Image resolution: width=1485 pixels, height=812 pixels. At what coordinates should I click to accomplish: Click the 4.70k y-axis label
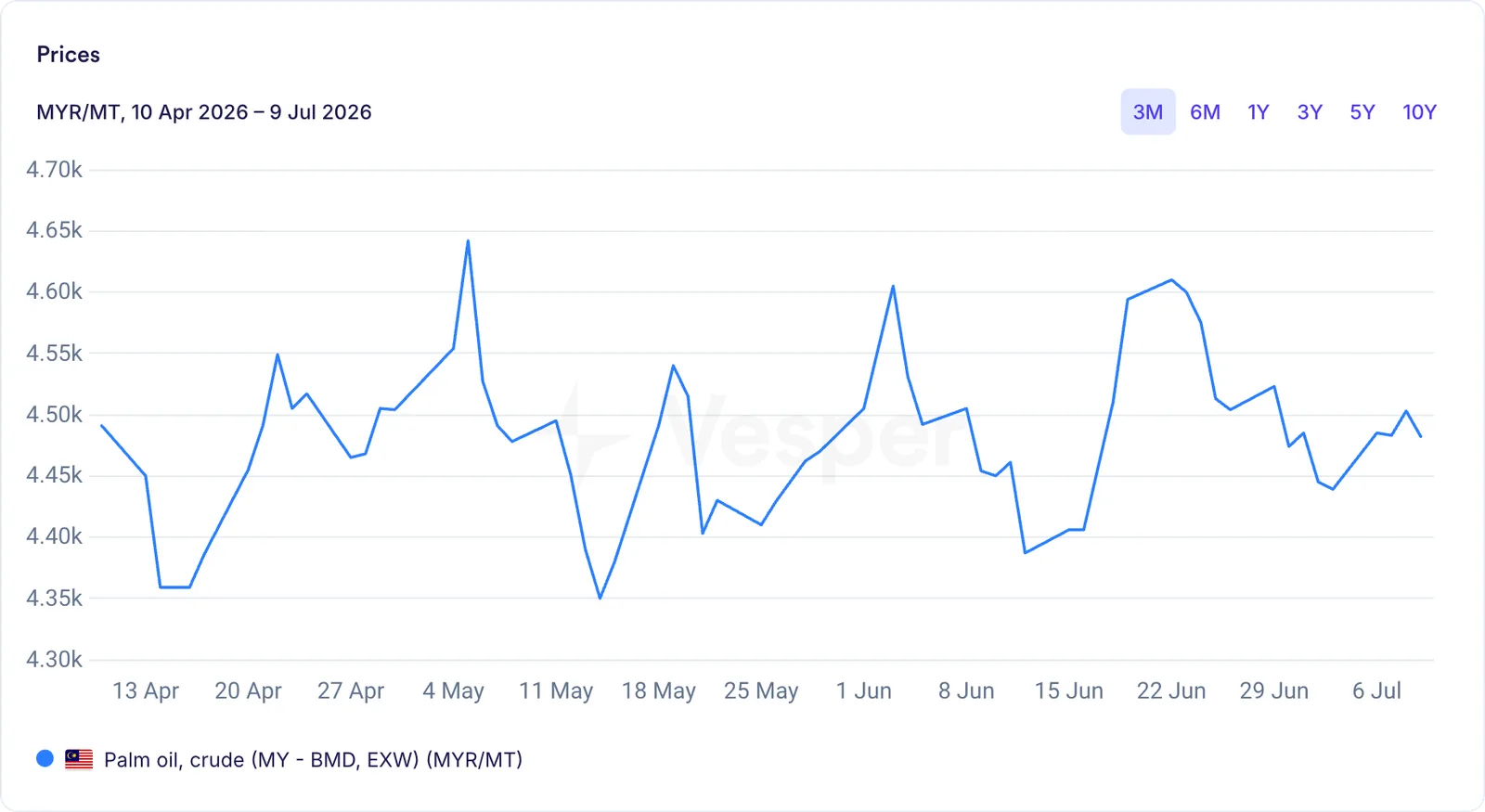pyautogui.click(x=54, y=170)
